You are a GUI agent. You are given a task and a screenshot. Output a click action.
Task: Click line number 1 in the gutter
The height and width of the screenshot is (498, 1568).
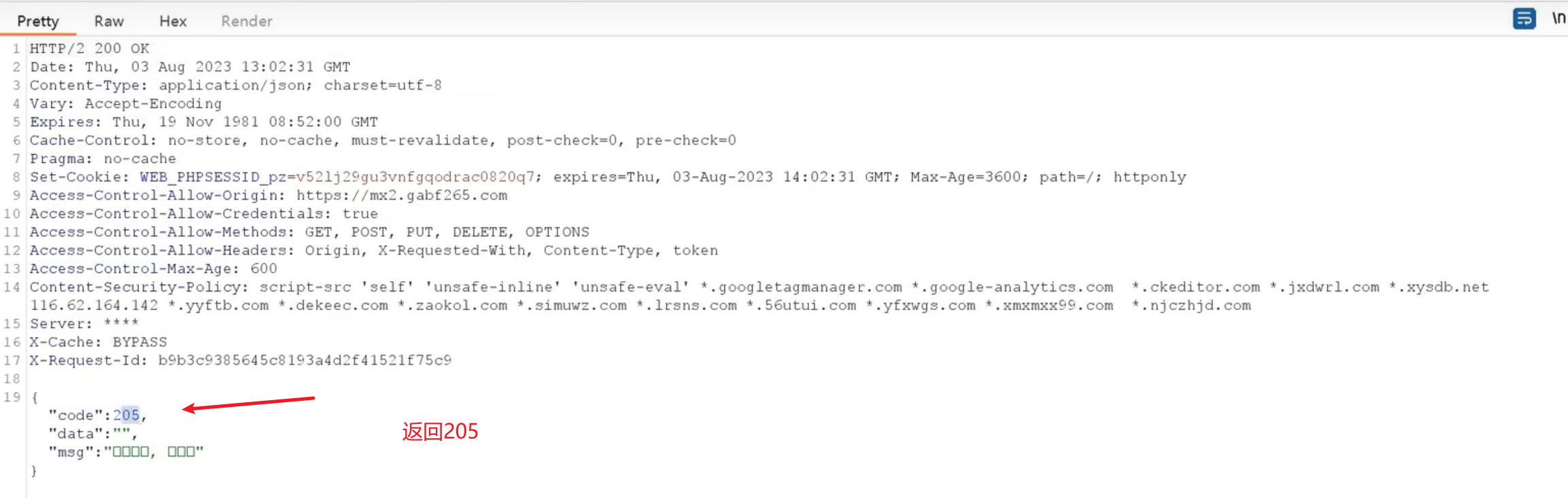pos(16,49)
